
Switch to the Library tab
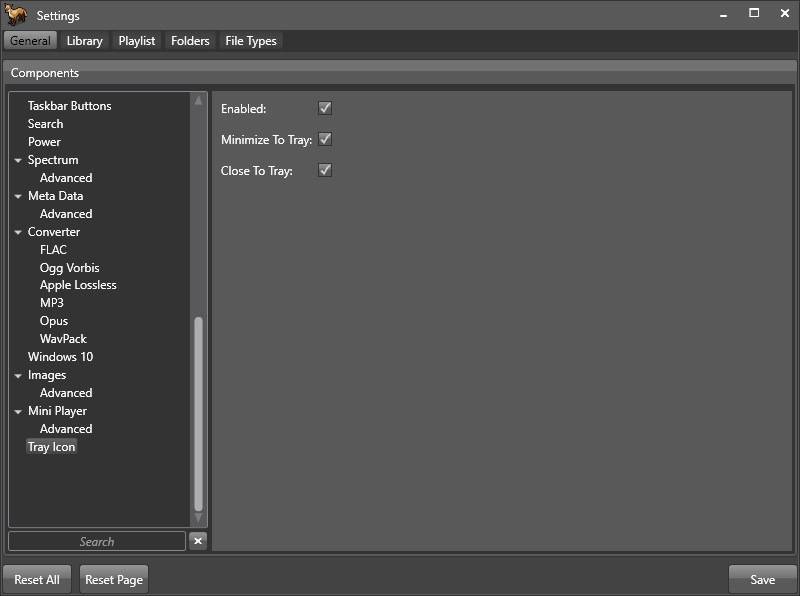click(x=84, y=41)
